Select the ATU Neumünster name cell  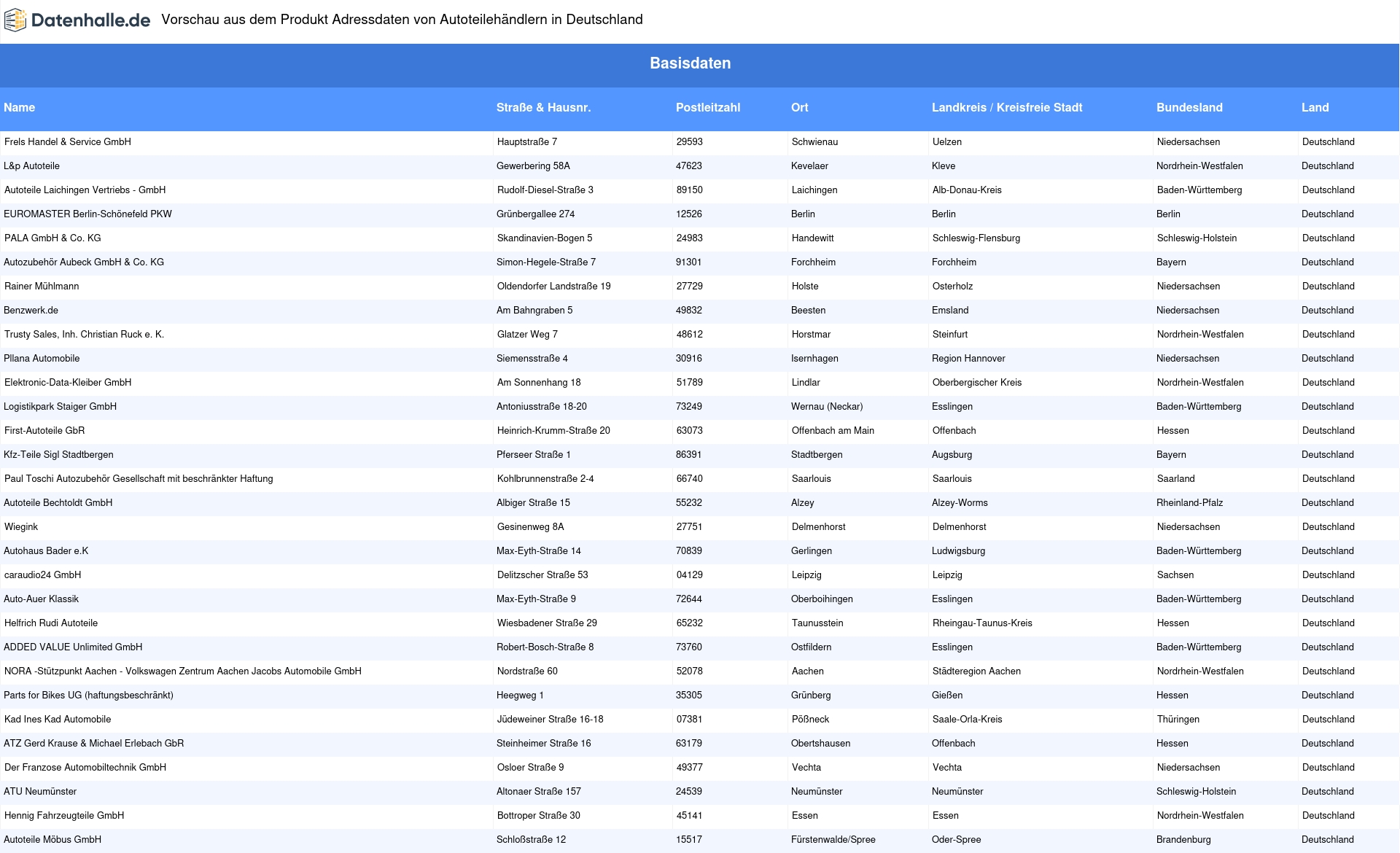[40, 792]
